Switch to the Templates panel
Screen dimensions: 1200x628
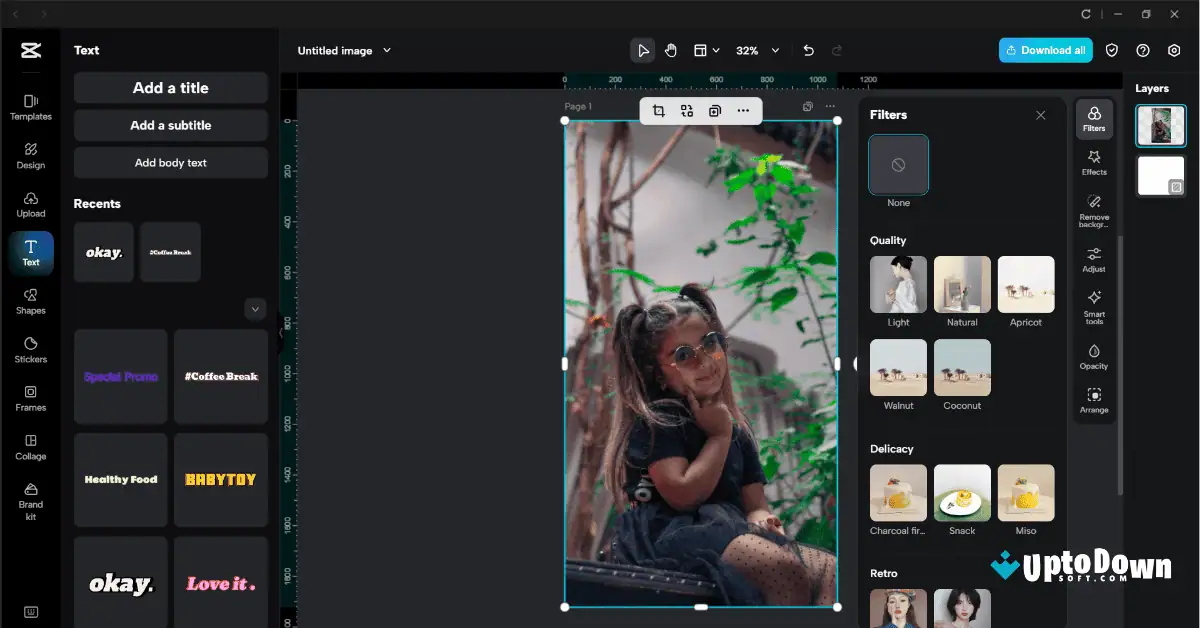click(30, 108)
